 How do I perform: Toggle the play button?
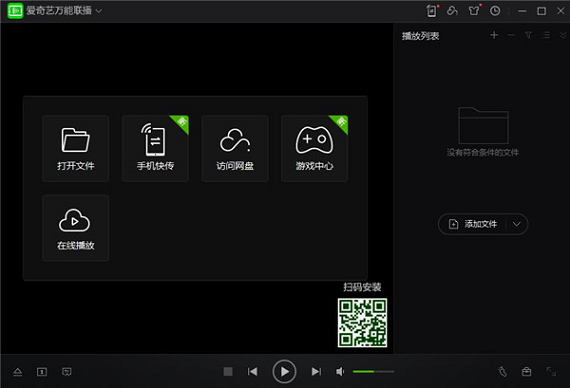point(284,372)
